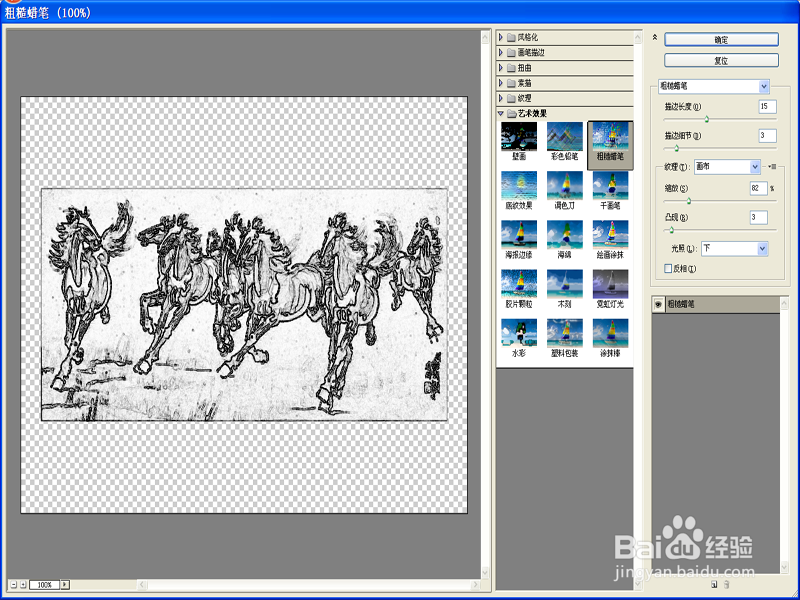Click the new effect layer icon
Screen dimensions: 800x600
pyautogui.click(x=714, y=585)
